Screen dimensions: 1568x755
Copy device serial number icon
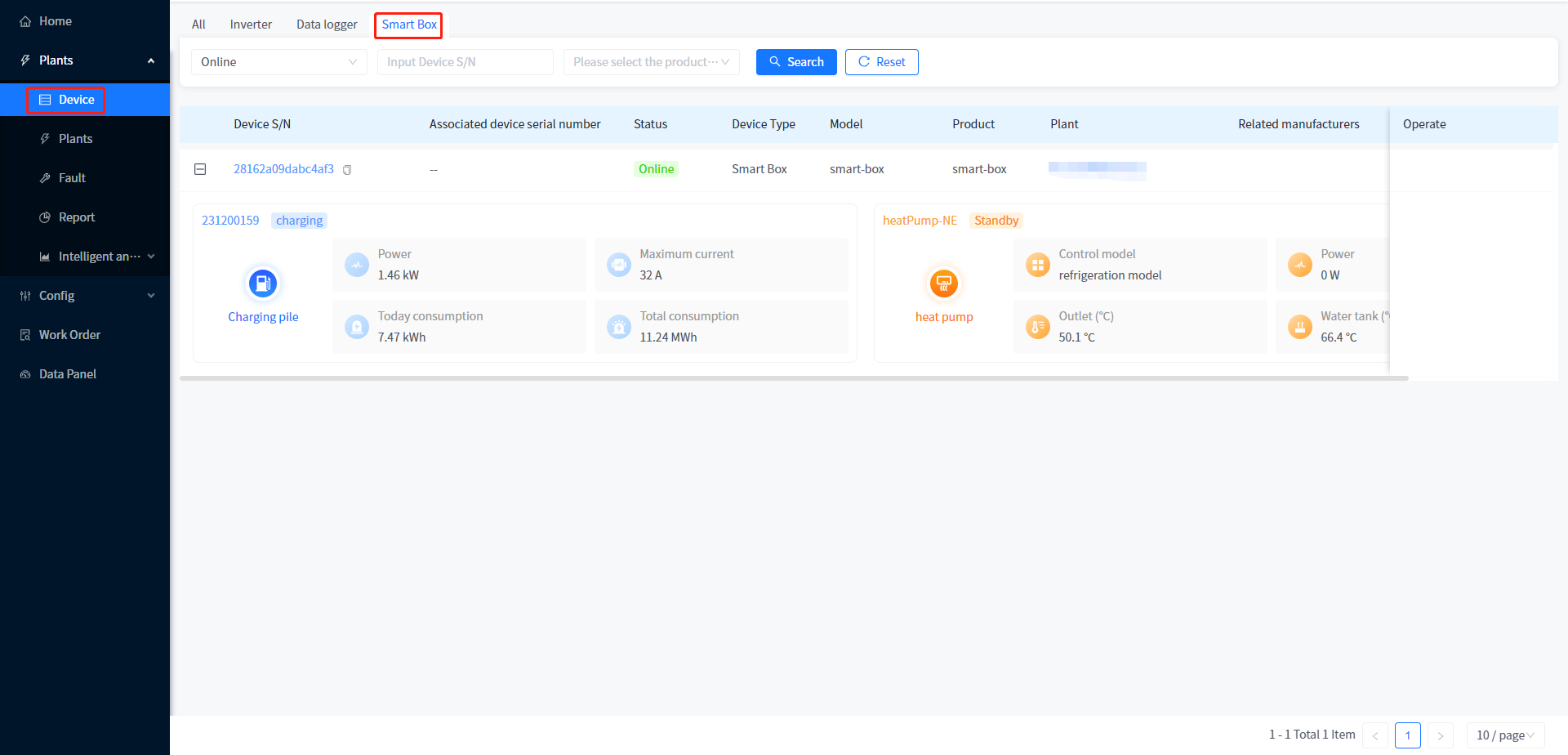(347, 170)
